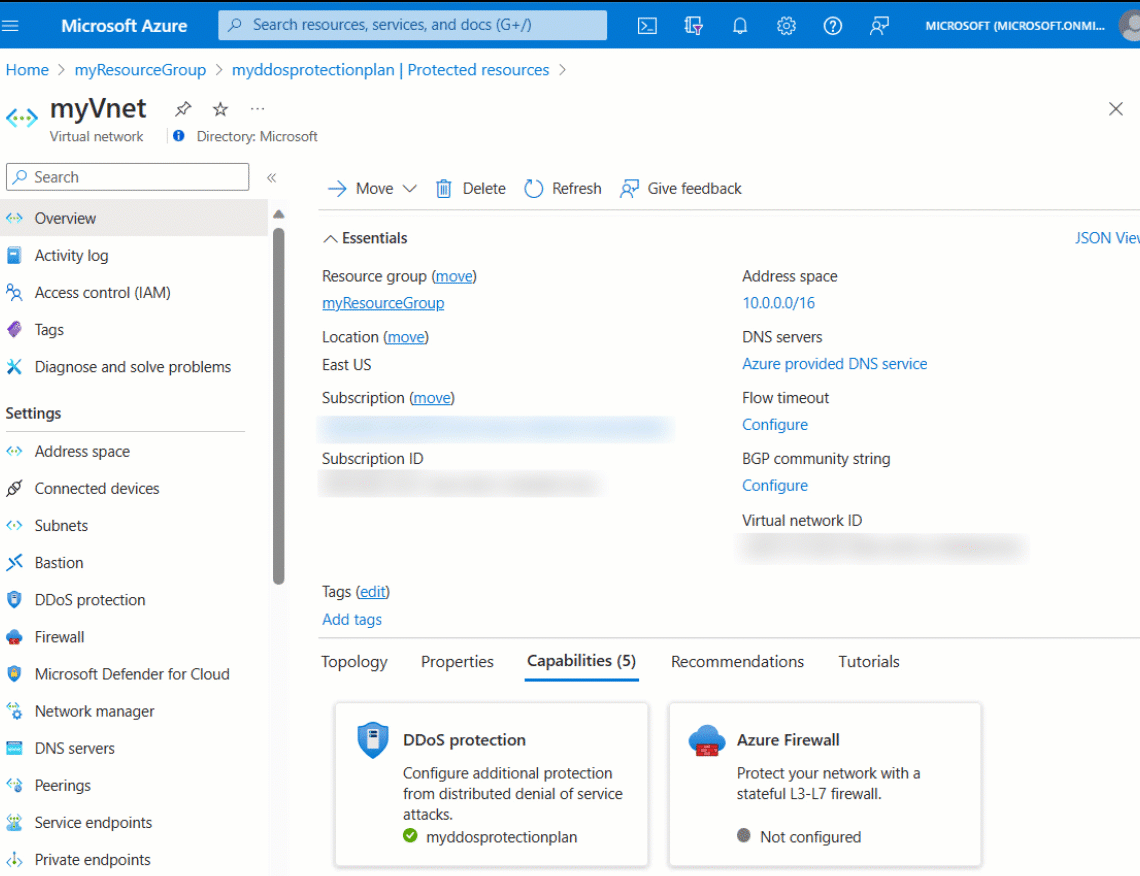Click the Connected devices plug icon

(14, 489)
